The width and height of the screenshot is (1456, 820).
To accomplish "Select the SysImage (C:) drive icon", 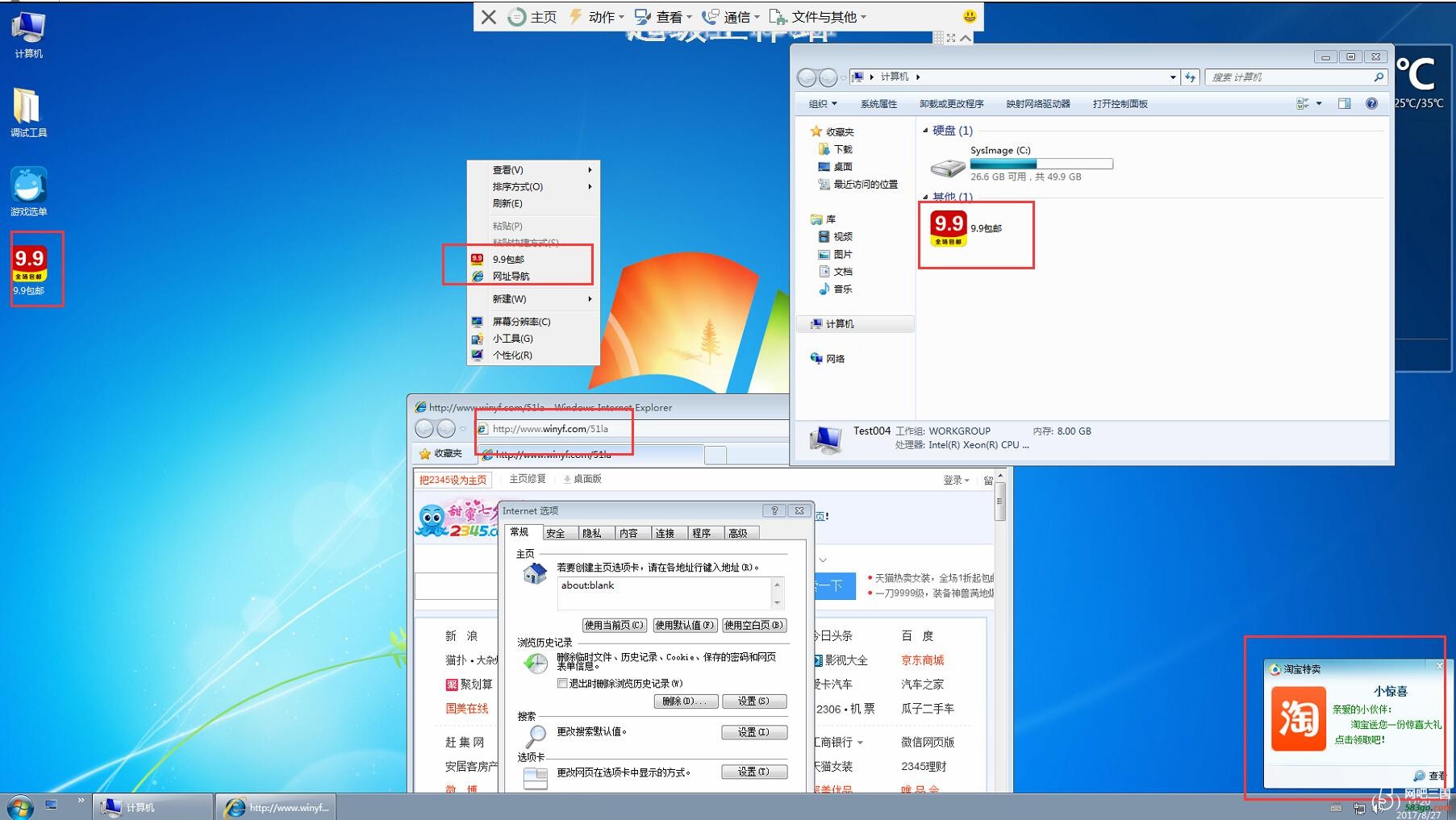I will pyautogui.click(x=947, y=167).
